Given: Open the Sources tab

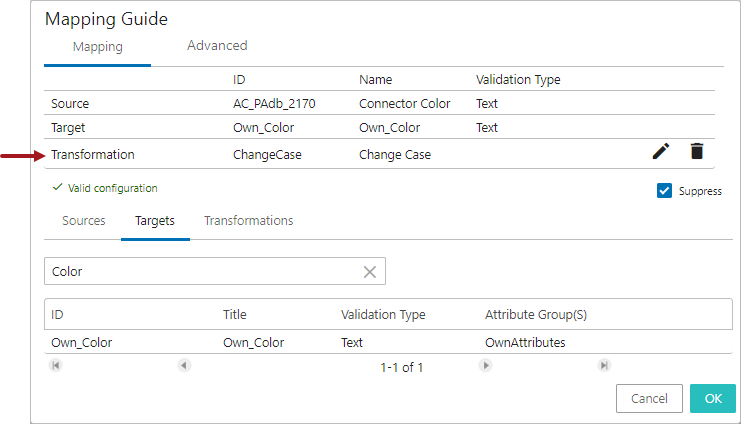Looking at the screenshot, I should coord(84,221).
